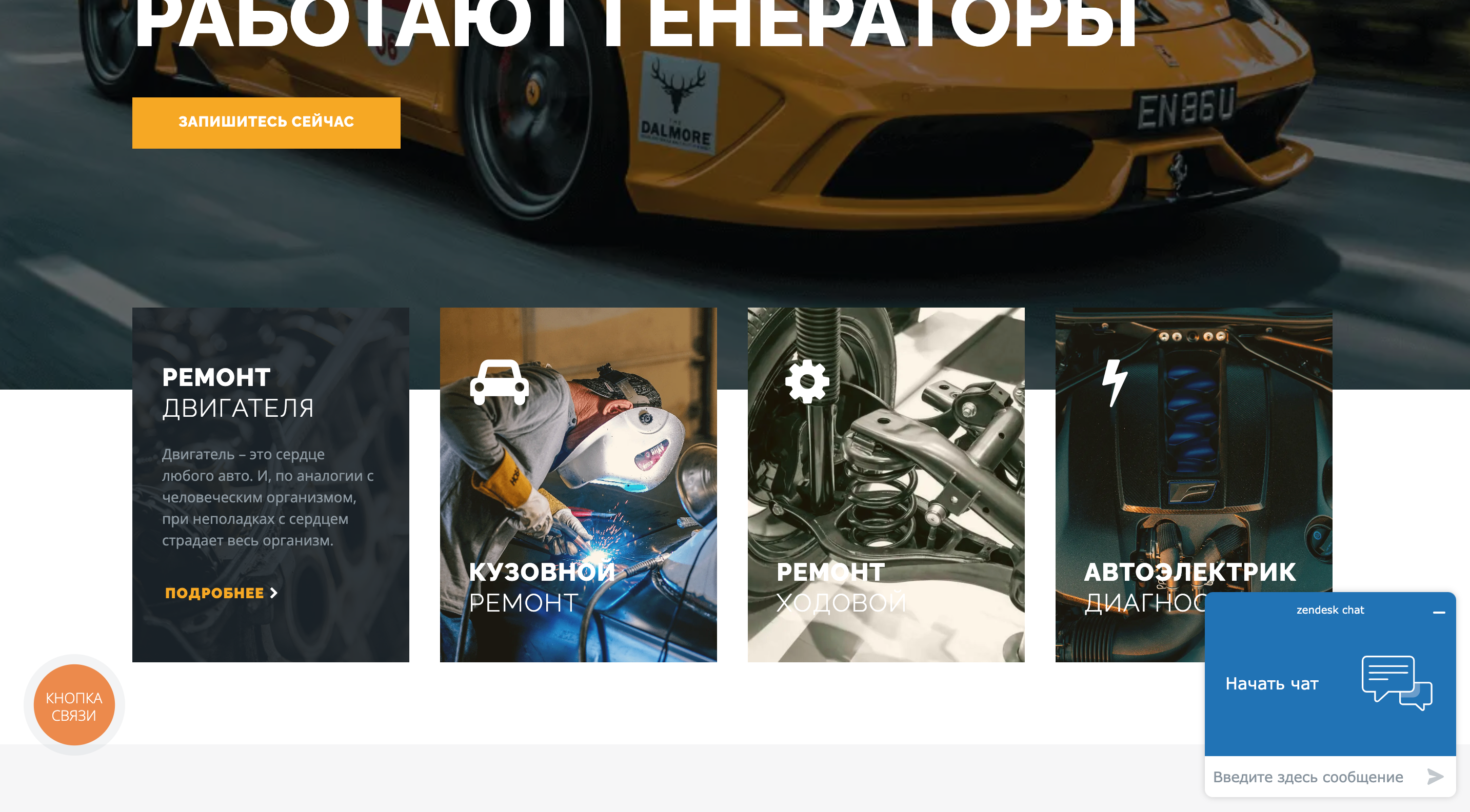Click the car icon on body repair card

point(500,382)
